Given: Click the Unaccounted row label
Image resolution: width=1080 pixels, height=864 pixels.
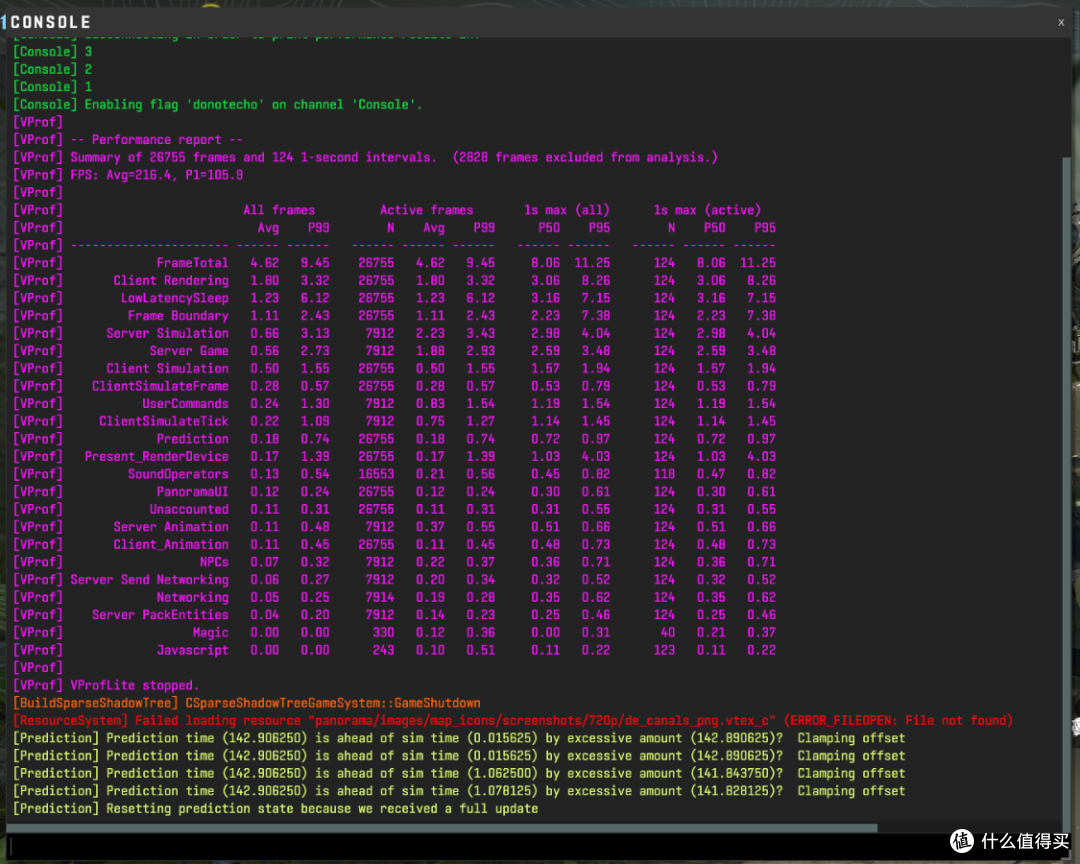Looking at the screenshot, I should 189,509.
